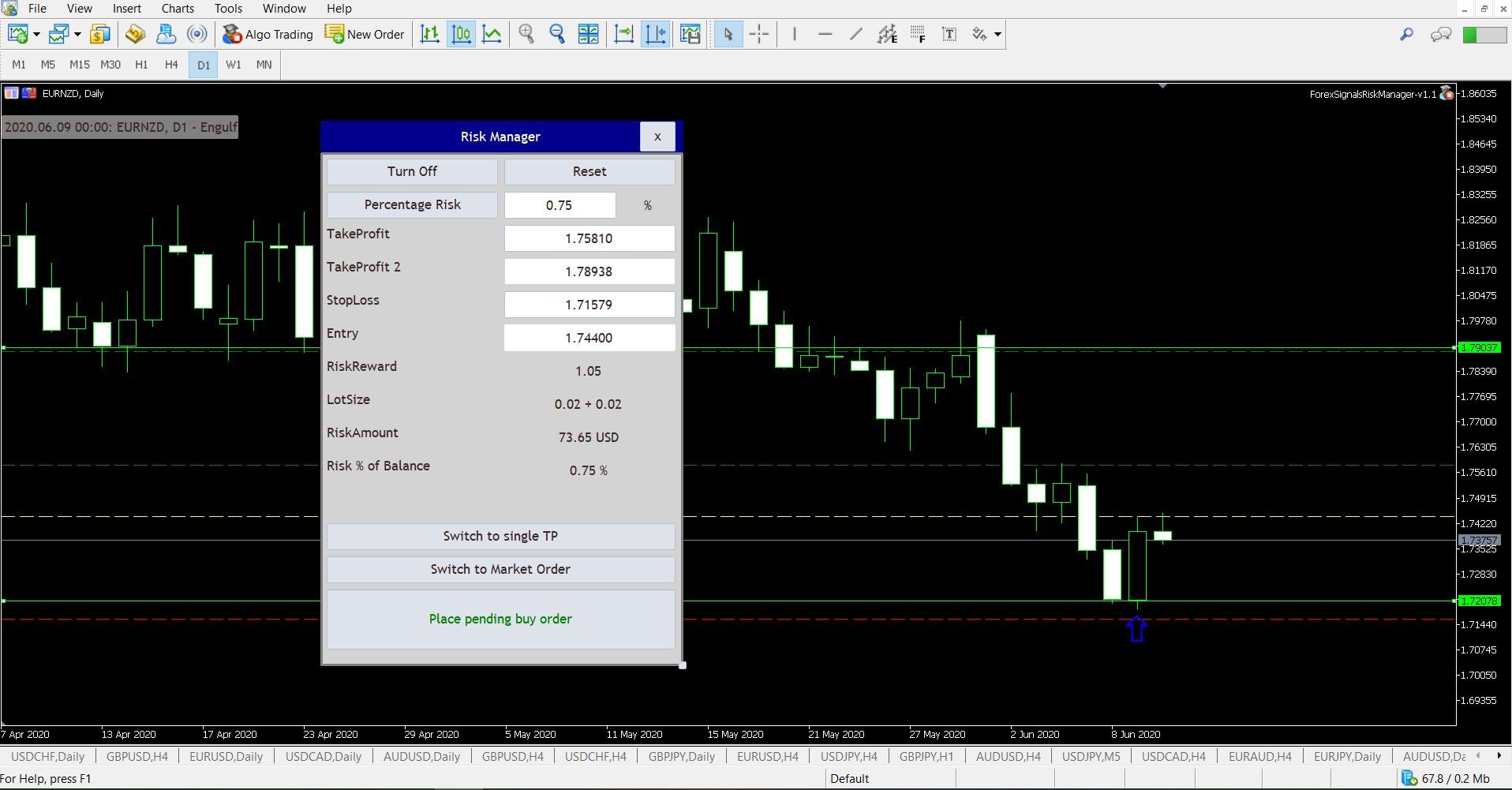Tile chart windows icon

coord(588,34)
